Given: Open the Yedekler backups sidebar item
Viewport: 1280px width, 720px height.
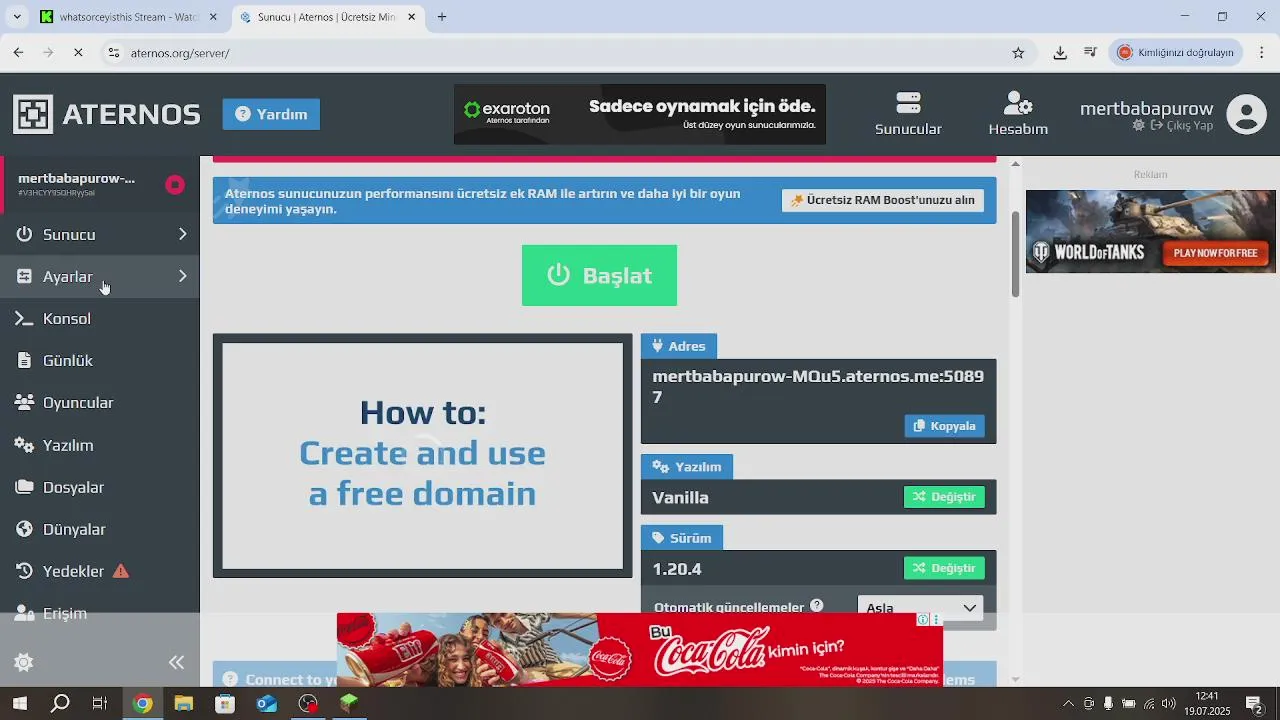Looking at the screenshot, I should pyautogui.click(x=100, y=571).
